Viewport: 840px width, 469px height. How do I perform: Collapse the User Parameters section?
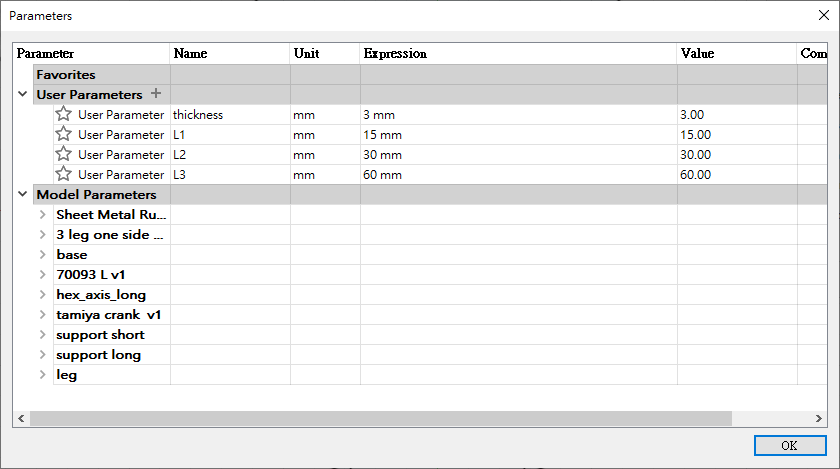coord(23,94)
